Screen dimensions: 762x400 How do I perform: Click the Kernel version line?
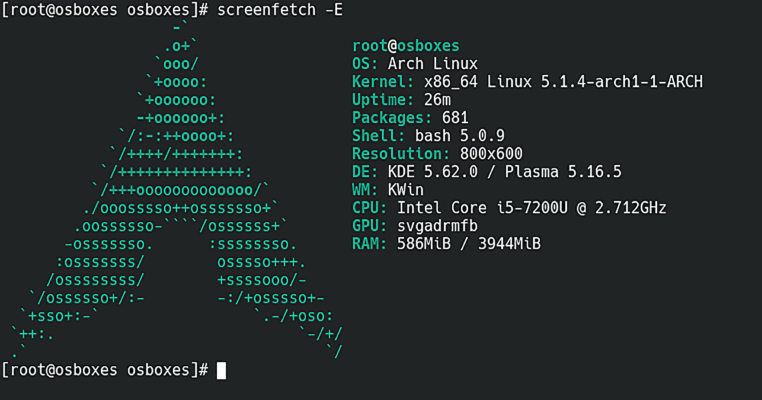click(527, 82)
